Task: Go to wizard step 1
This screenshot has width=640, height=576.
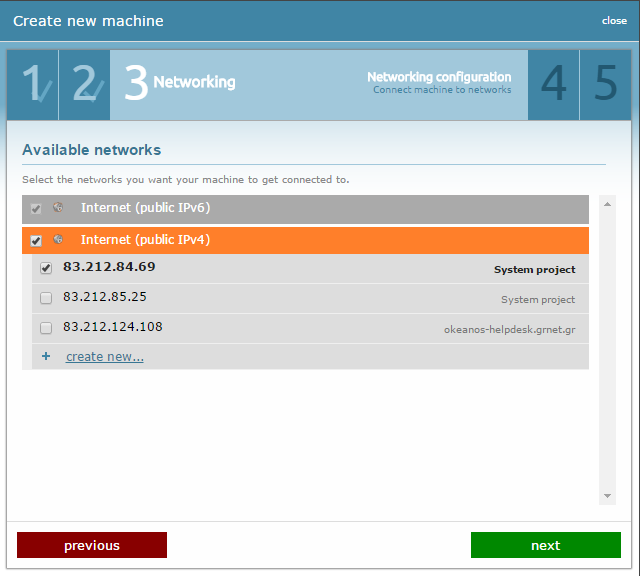Action: click(x=33, y=85)
